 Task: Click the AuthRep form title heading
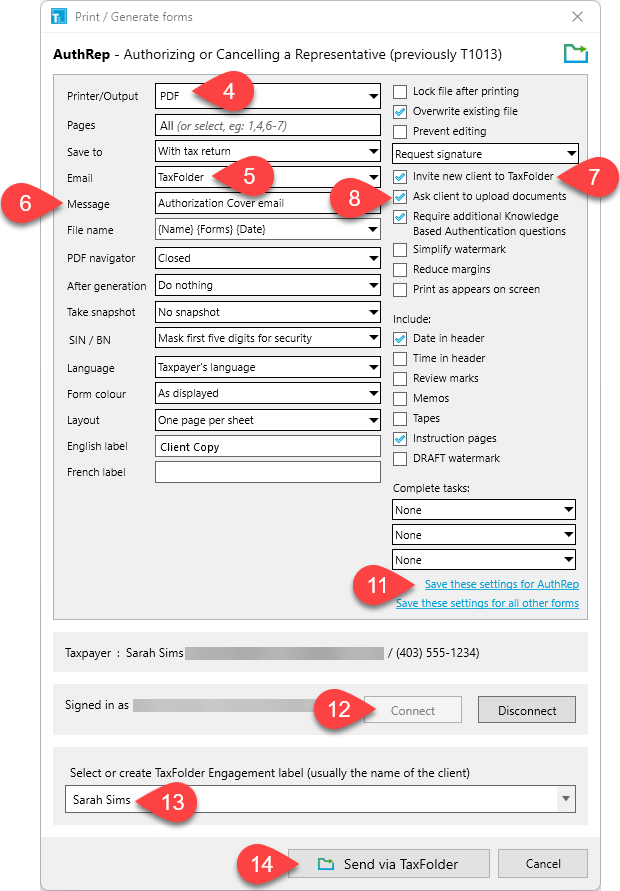click(277, 55)
